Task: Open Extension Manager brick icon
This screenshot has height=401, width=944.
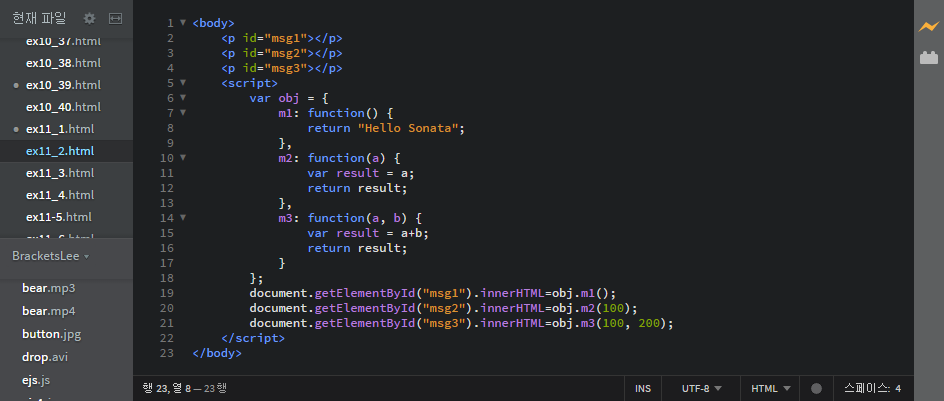Action: [928, 58]
